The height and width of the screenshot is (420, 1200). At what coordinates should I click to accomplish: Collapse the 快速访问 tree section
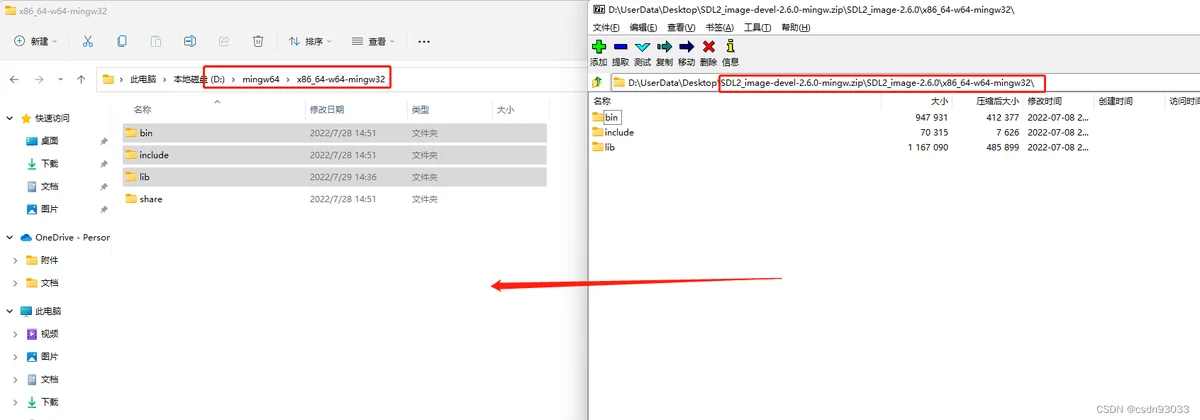[10, 118]
